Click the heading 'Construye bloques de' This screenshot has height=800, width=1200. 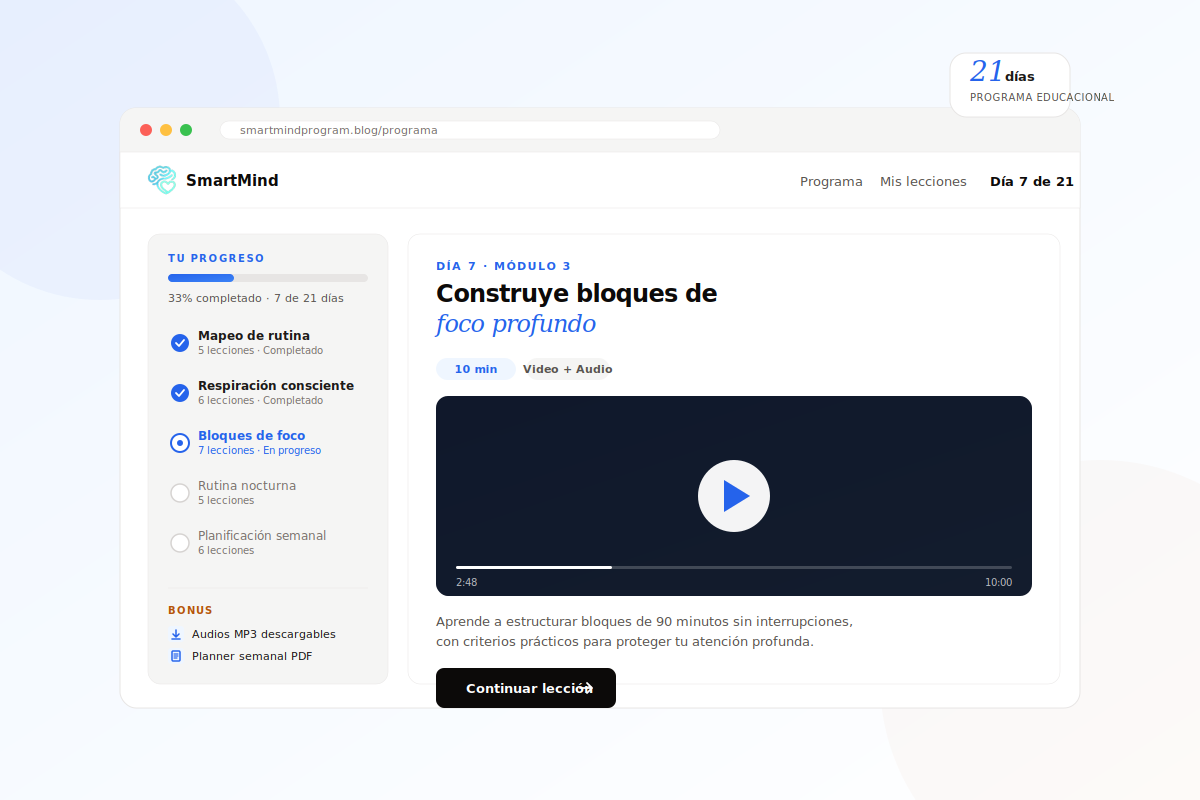click(x=577, y=293)
